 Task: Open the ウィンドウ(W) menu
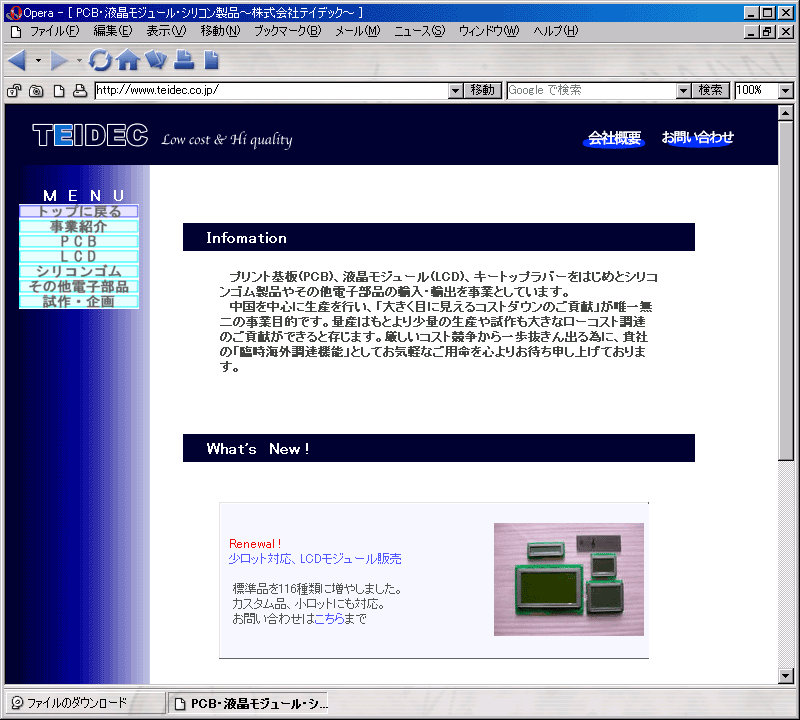coord(489,31)
